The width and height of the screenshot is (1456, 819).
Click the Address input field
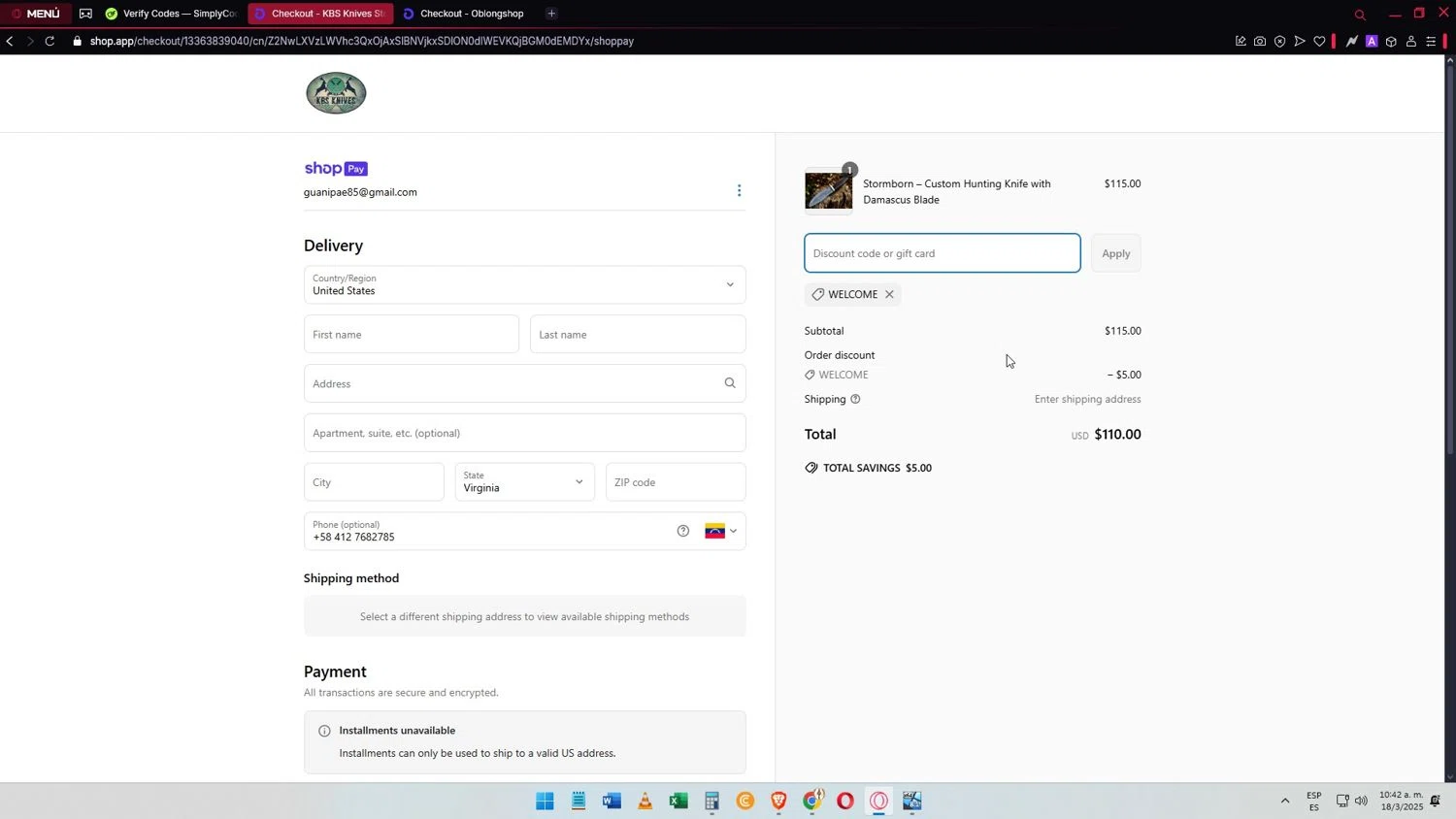(x=524, y=383)
